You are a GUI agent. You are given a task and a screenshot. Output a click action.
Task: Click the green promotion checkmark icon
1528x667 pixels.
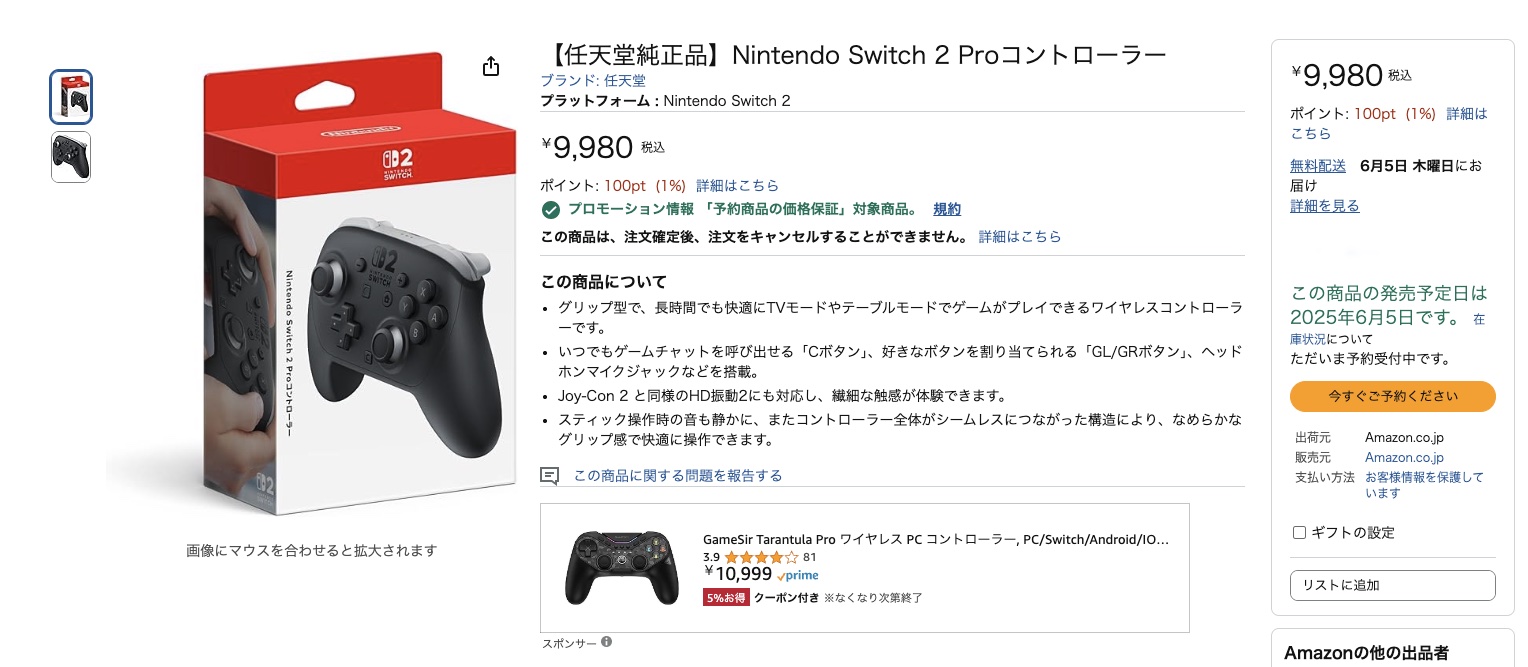(550, 210)
